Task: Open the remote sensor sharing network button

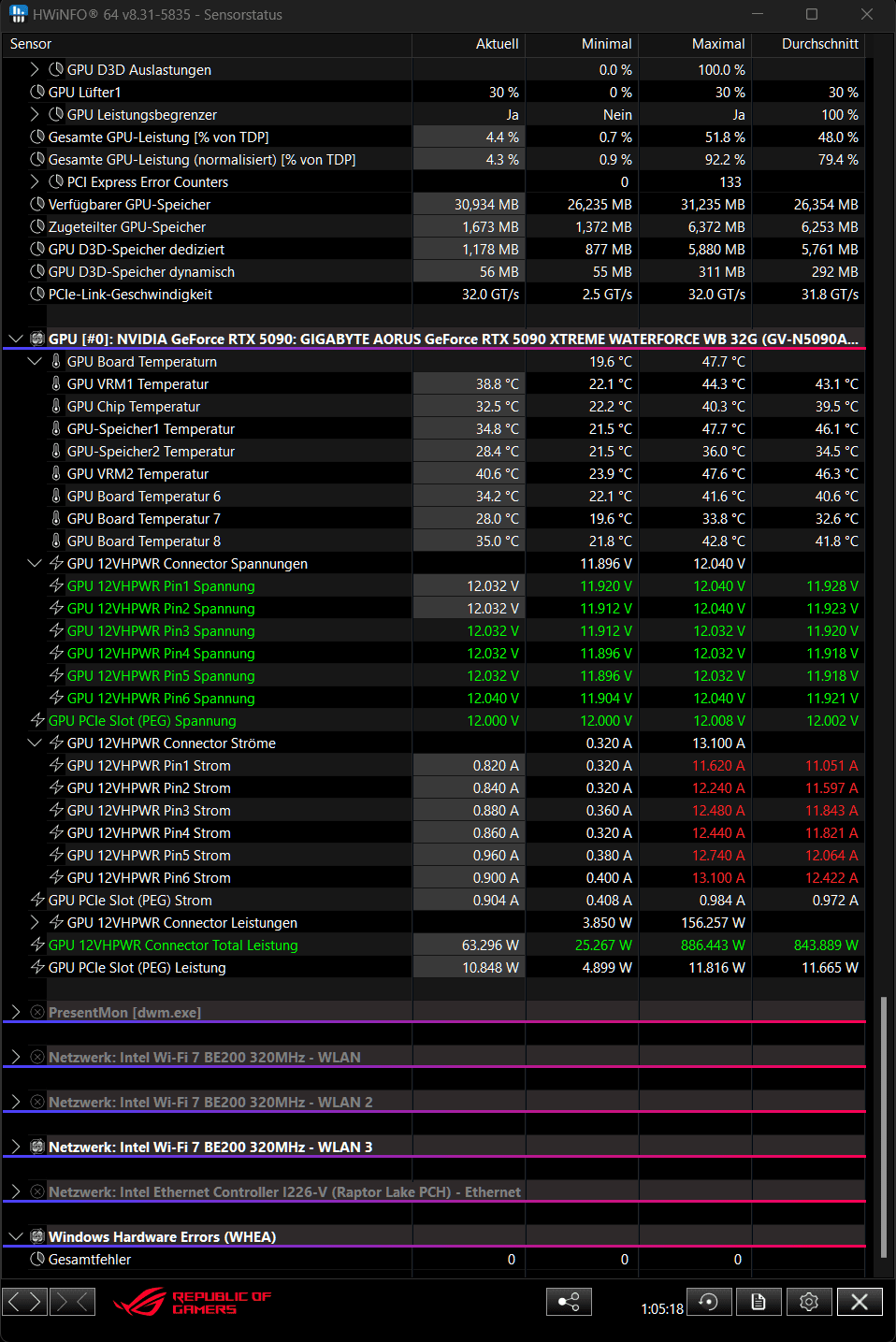Action: coord(569,1302)
